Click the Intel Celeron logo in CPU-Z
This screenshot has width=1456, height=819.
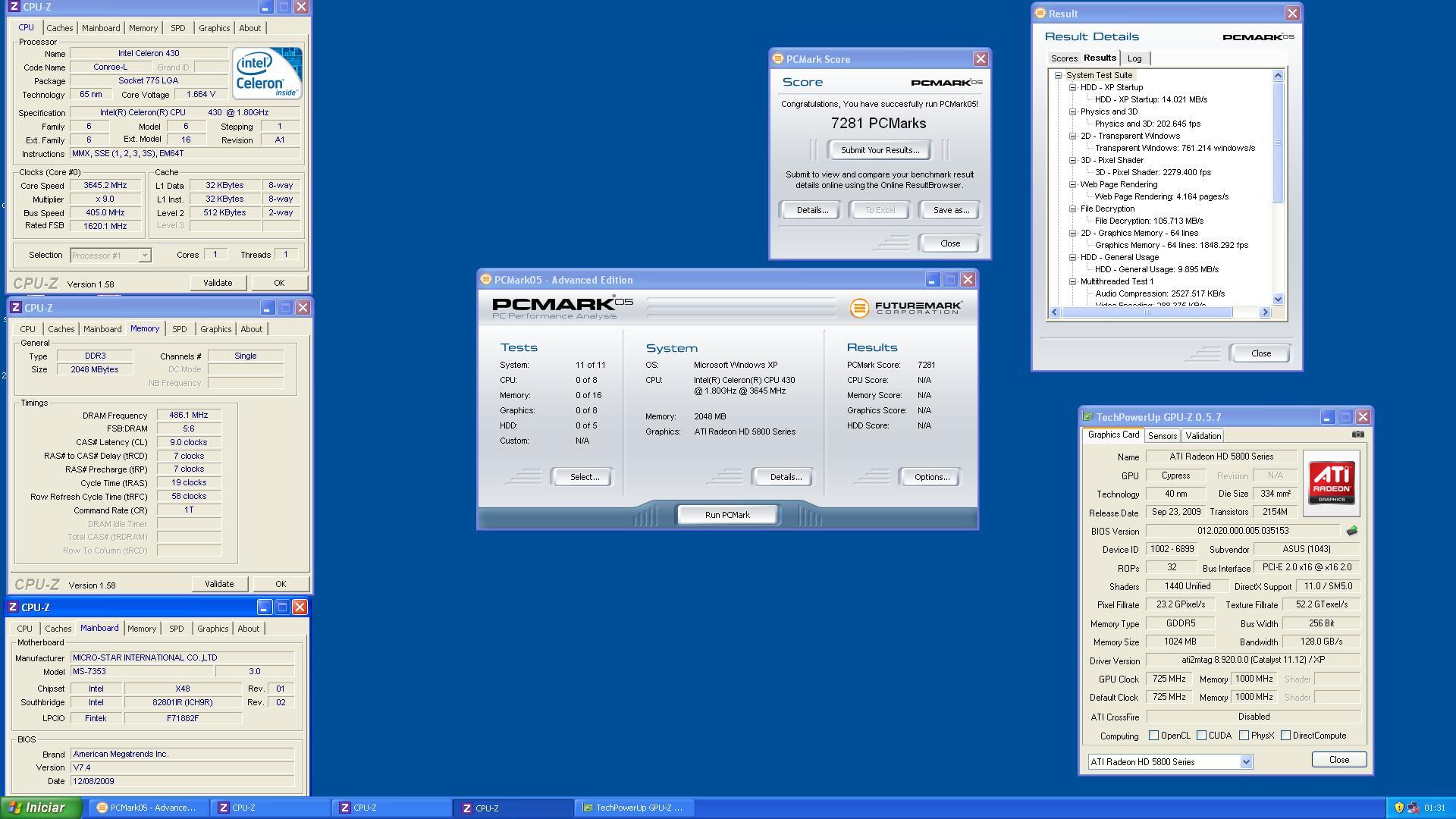[x=267, y=73]
